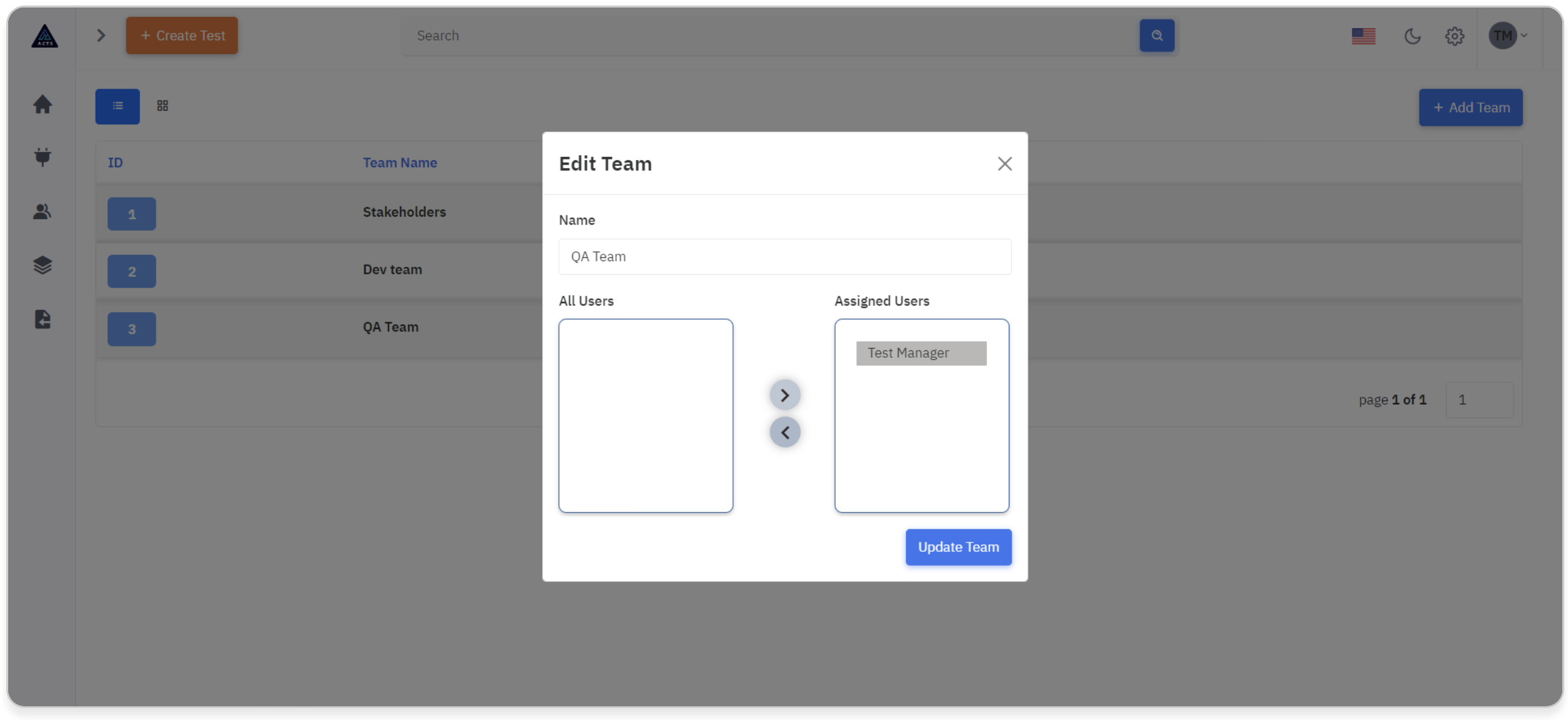Viewport: 1568px width, 722px height.
Task: Click the ID badge 2
Action: [x=132, y=272]
